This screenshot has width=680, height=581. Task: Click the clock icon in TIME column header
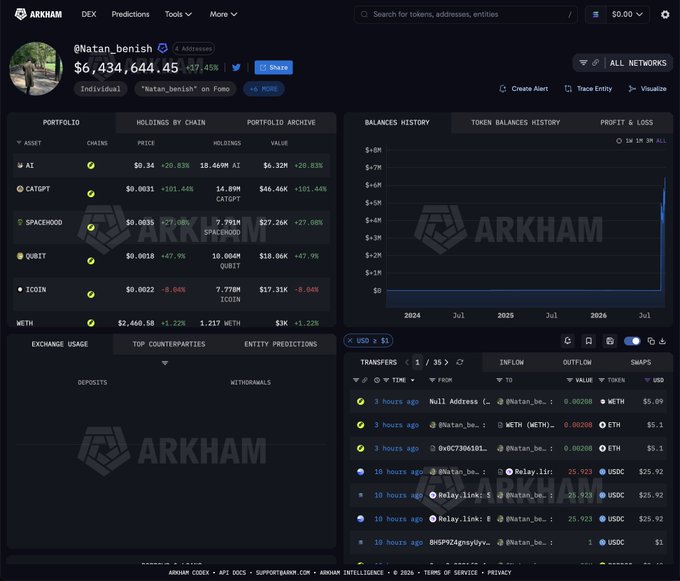377,380
